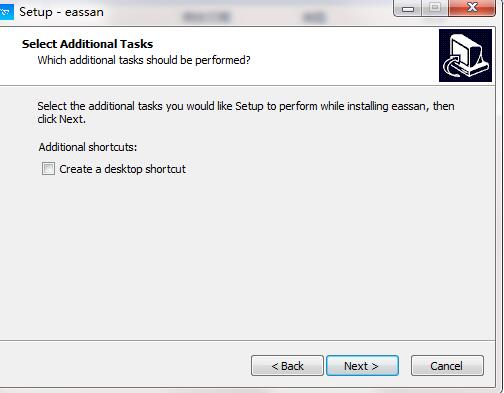
Task: Minimize the Setup window
Action: 408,8
